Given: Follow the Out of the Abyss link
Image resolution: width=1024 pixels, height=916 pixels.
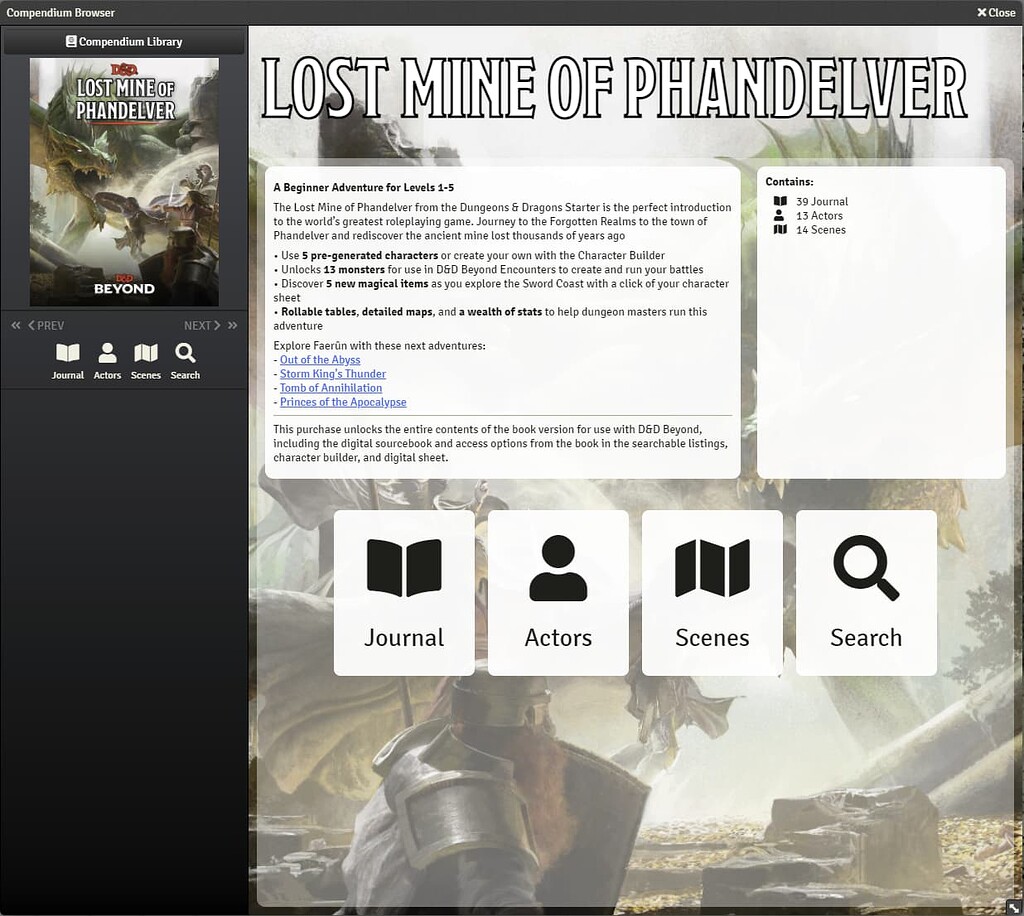Looking at the screenshot, I should click(320, 359).
